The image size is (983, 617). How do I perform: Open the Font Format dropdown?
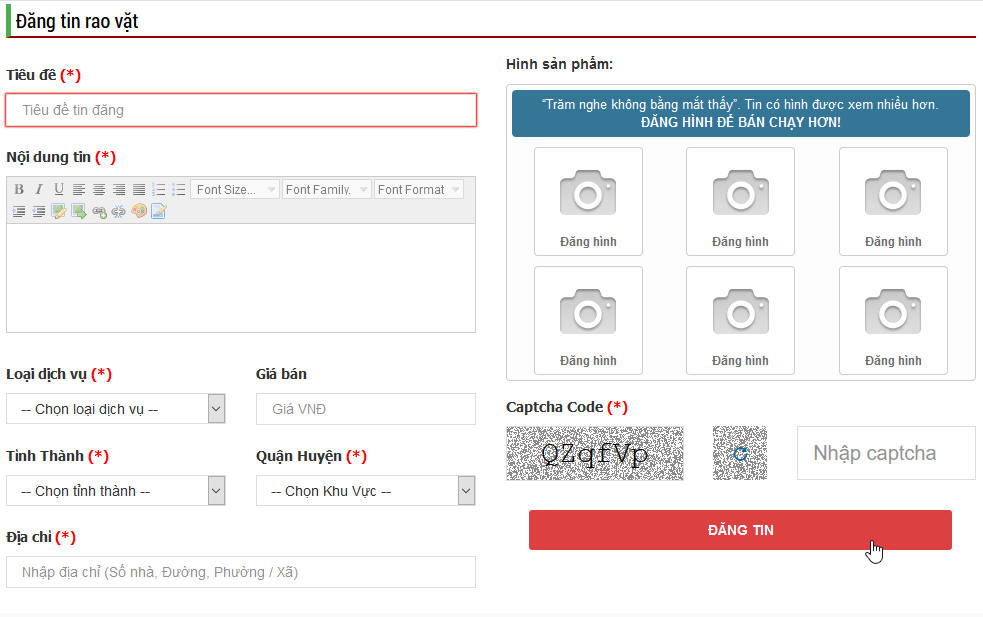(x=419, y=189)
